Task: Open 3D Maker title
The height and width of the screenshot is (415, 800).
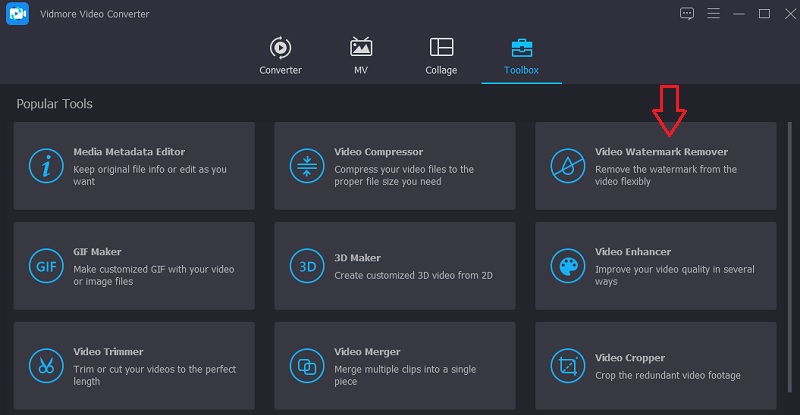Action: (x=357, y=258)
